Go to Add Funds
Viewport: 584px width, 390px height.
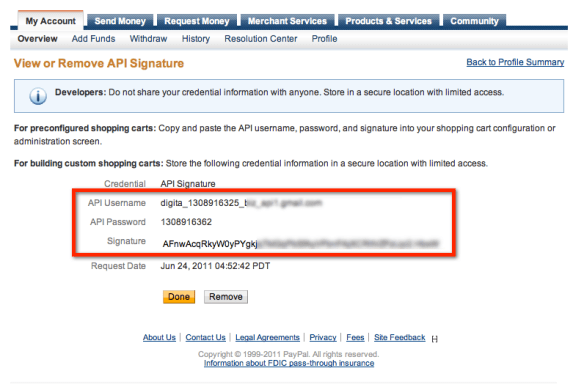point(93,39)
